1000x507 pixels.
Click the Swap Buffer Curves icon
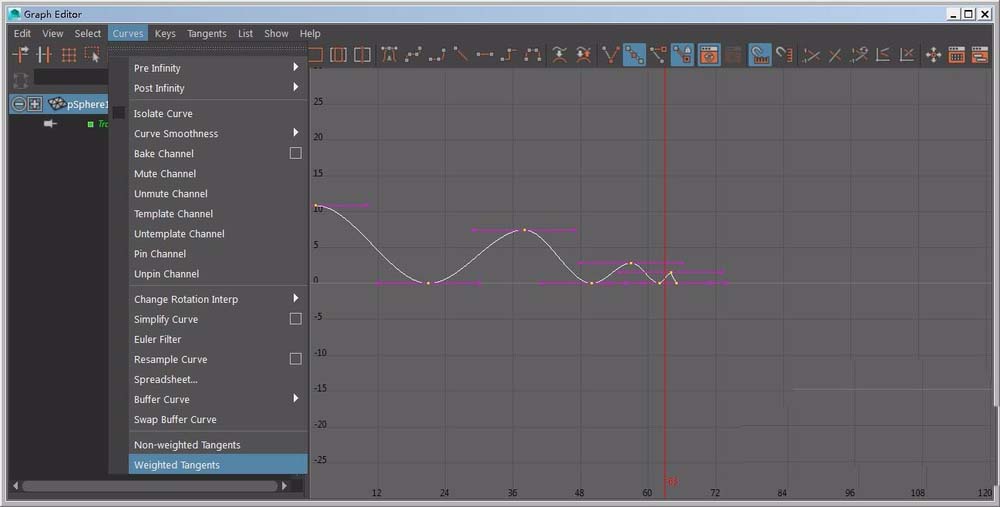[583, 55]
